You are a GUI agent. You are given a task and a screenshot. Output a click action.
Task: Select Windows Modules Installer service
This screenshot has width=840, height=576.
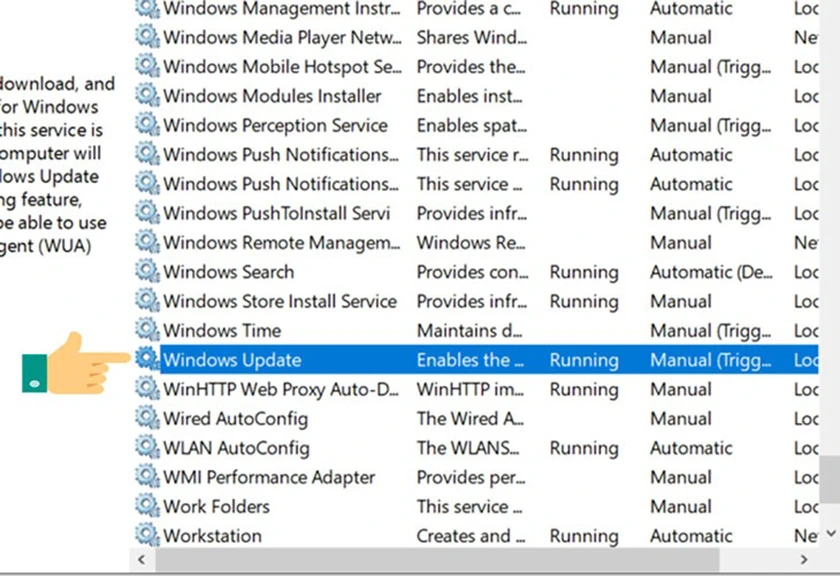click(272, 96)
